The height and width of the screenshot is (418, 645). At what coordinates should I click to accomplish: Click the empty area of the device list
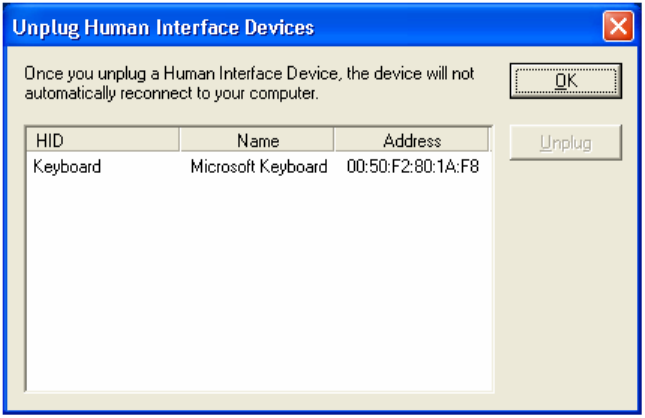tap(258, 280)
